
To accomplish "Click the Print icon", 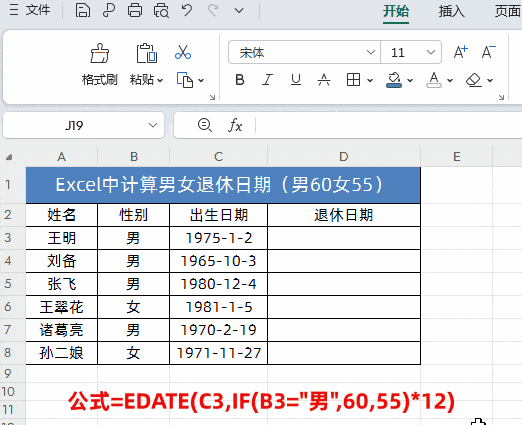I will (x=135, y=10).
